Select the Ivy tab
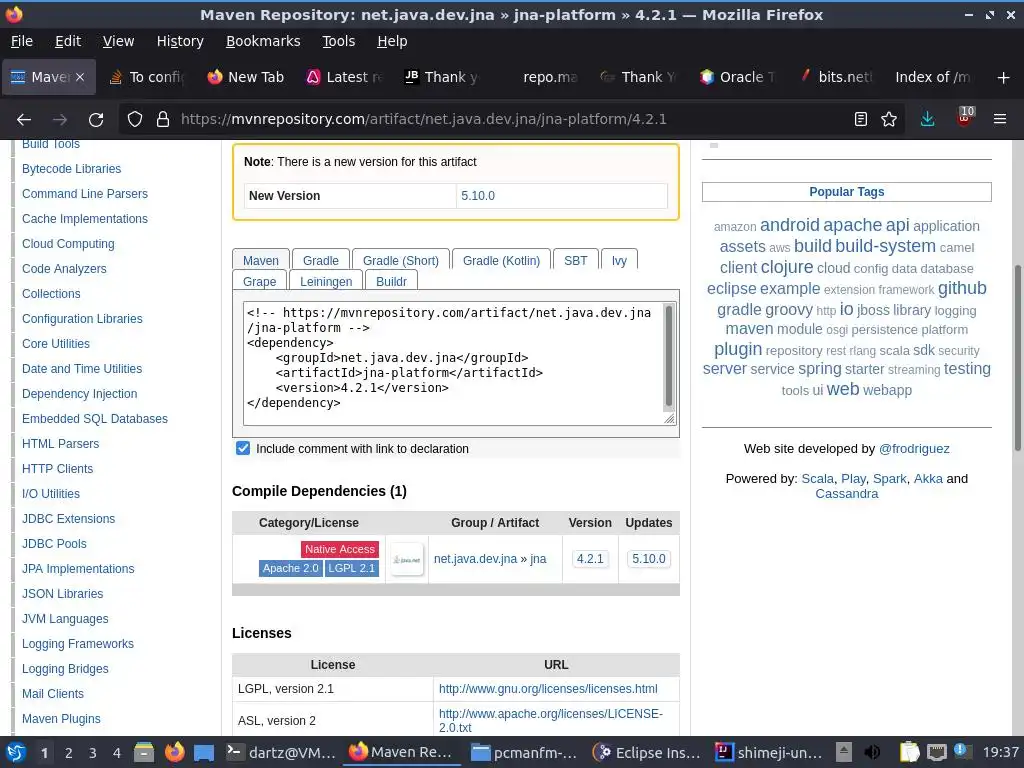Viewport: 1024px width, 768px height. point(619,261)
